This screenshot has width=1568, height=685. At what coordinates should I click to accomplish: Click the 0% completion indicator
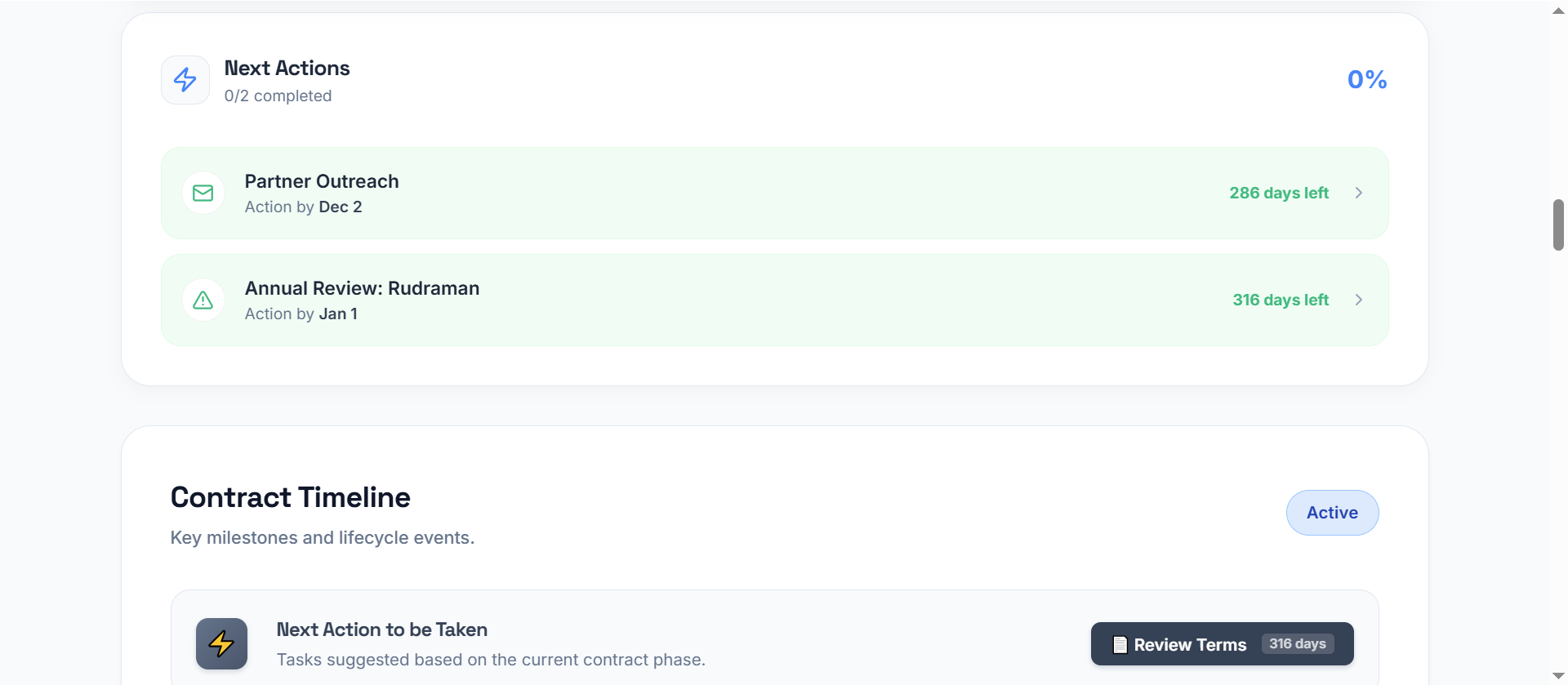click(1366, 79)
